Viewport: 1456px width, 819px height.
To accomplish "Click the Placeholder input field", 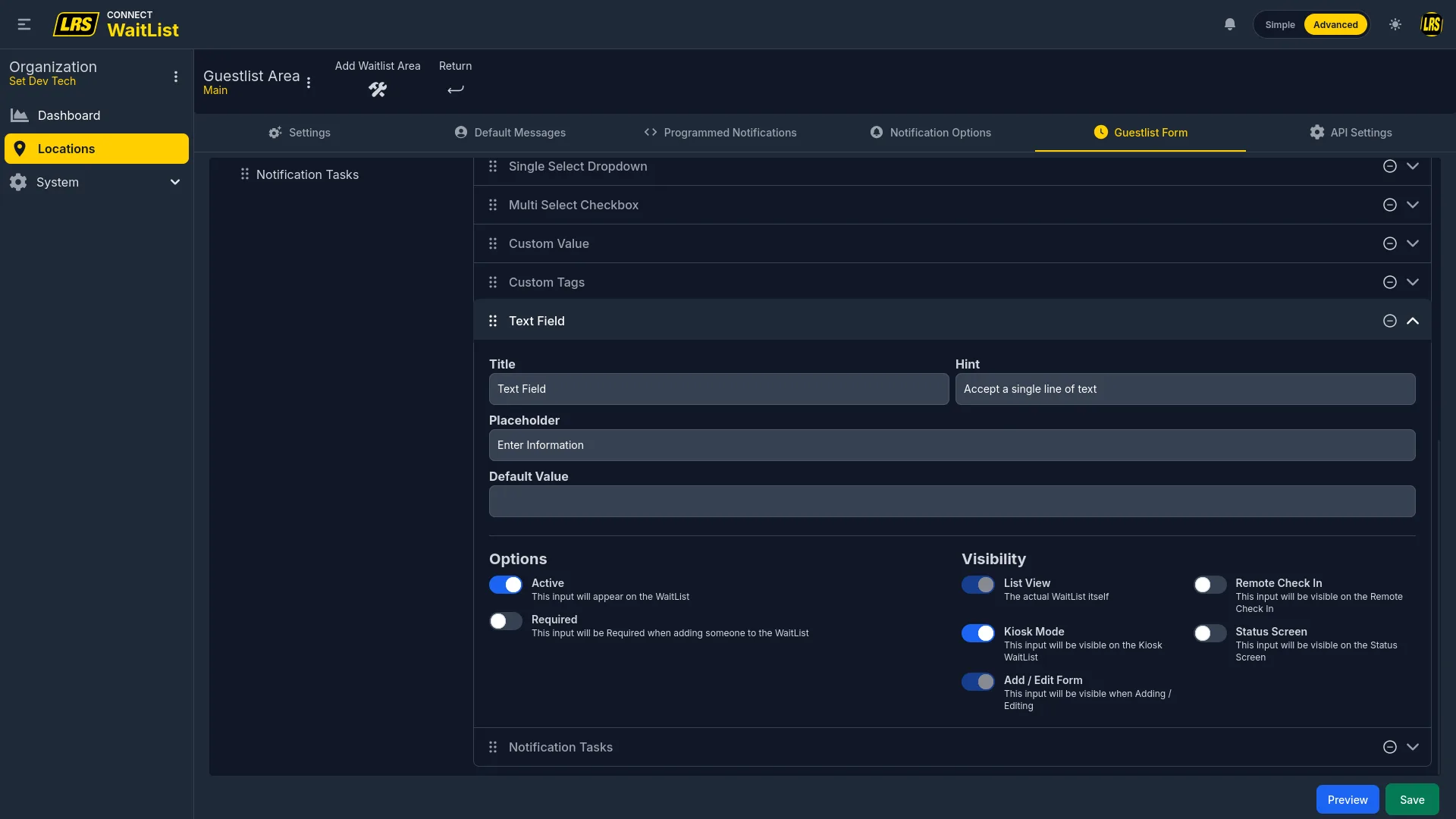I will coord(952,445).
